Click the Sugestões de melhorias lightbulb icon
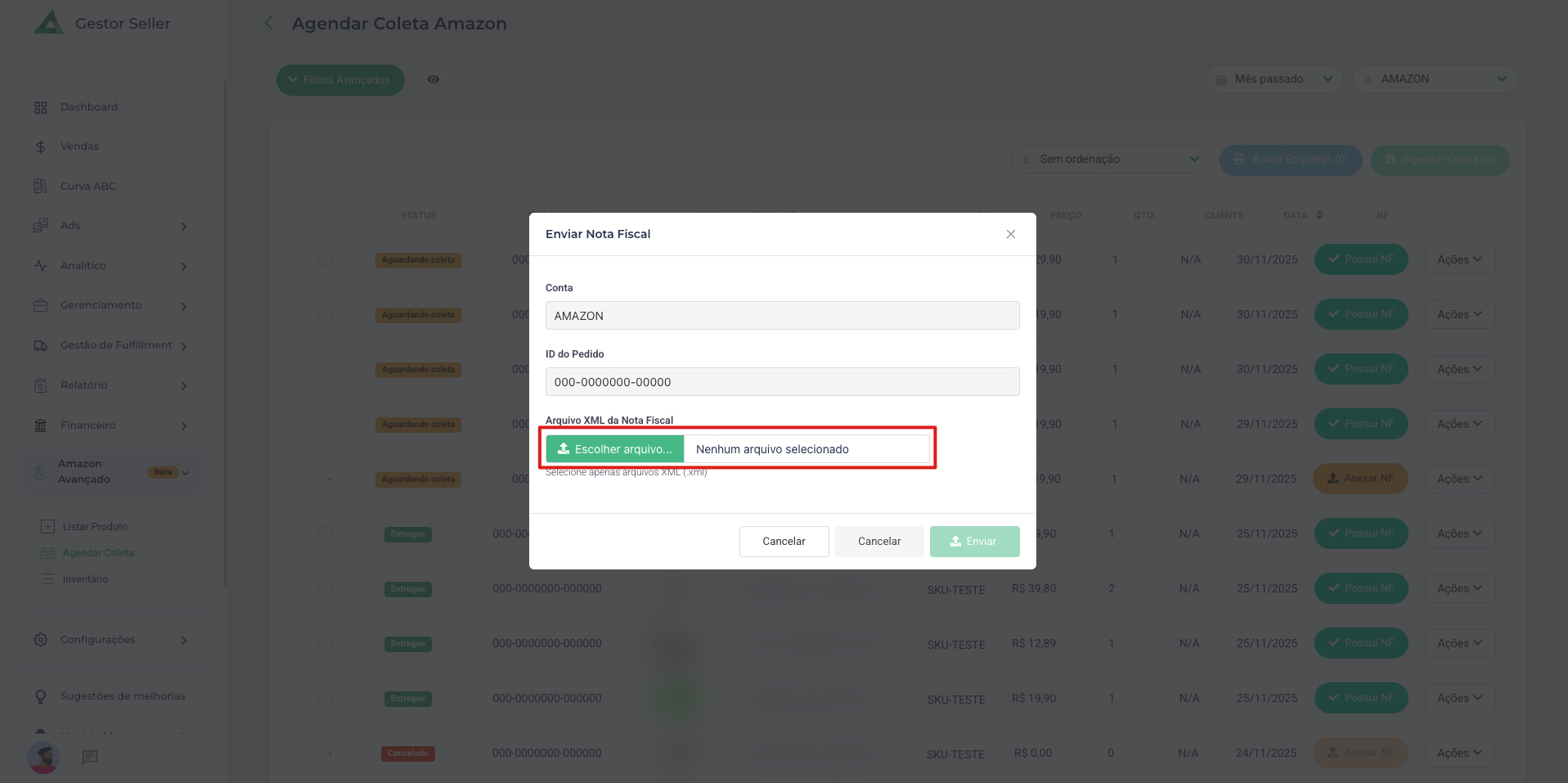This screenshot has height=783, width=1568. [x=40, y=696]
